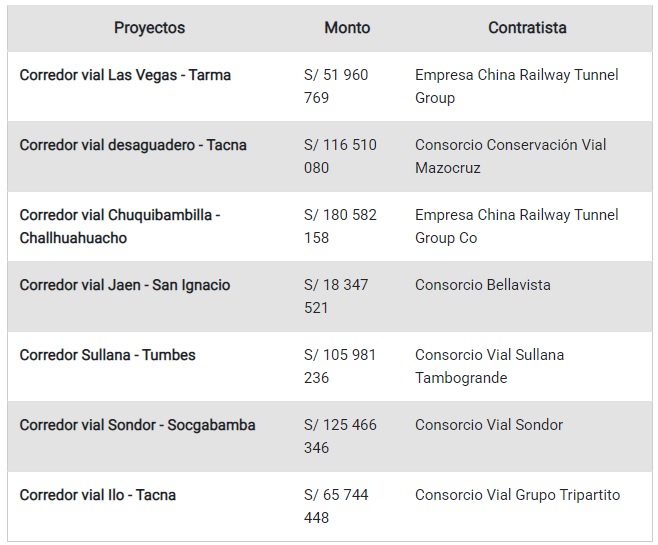Click the amount S/ 105 981 236
The image size is (658, 545).
(340, 366)
